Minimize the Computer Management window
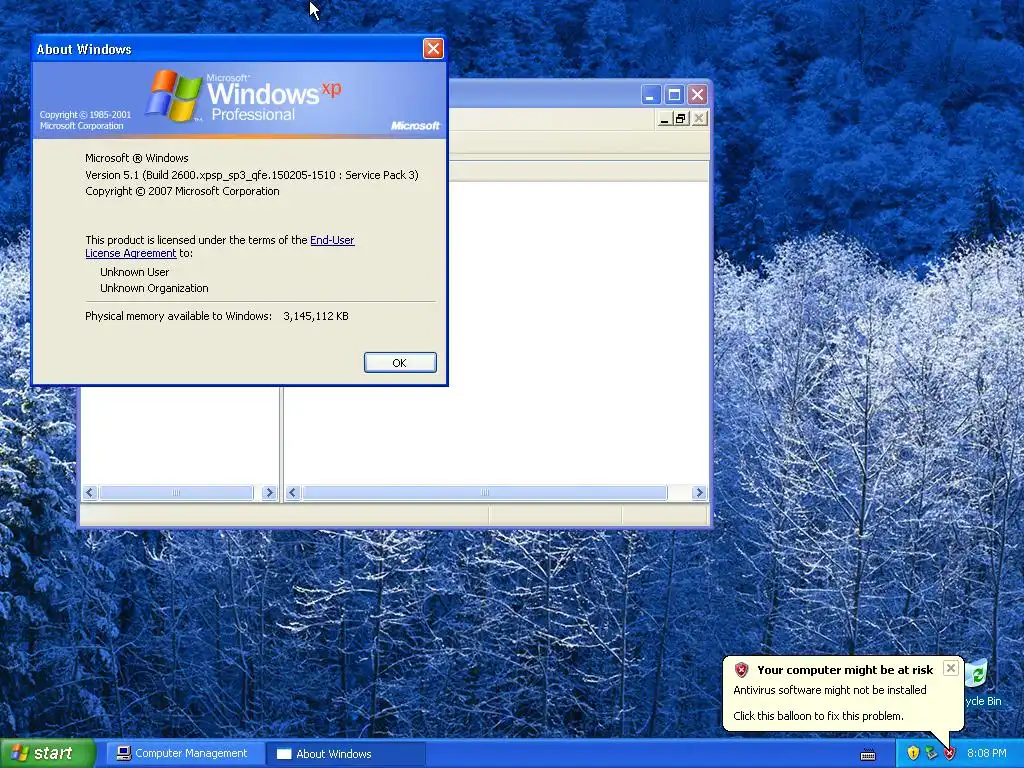The height and width of the screenshot is (768, 1024). pyautogui.click(x=650, y=95)
